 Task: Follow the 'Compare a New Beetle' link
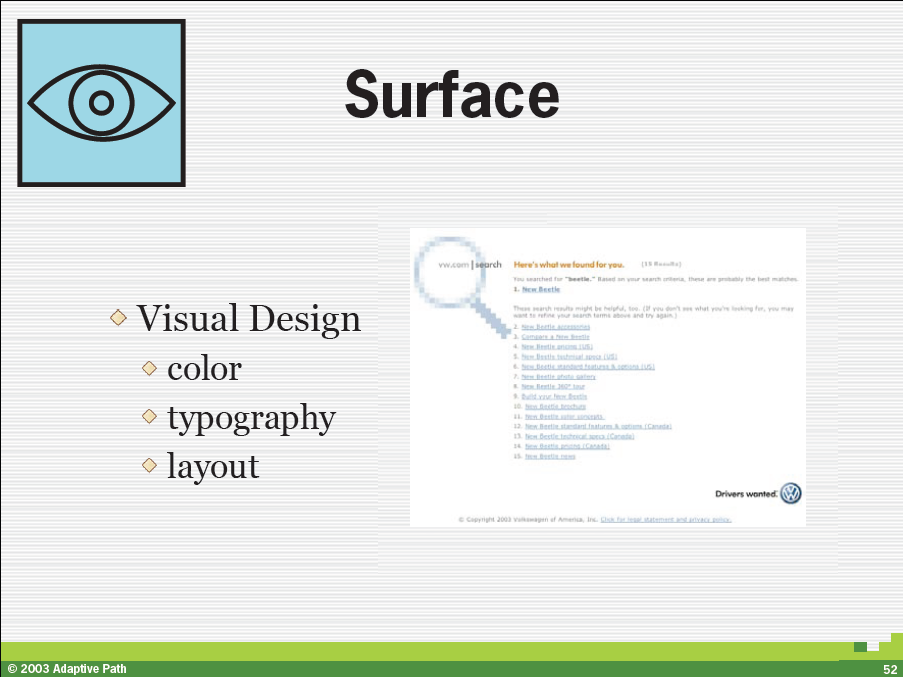555,337
